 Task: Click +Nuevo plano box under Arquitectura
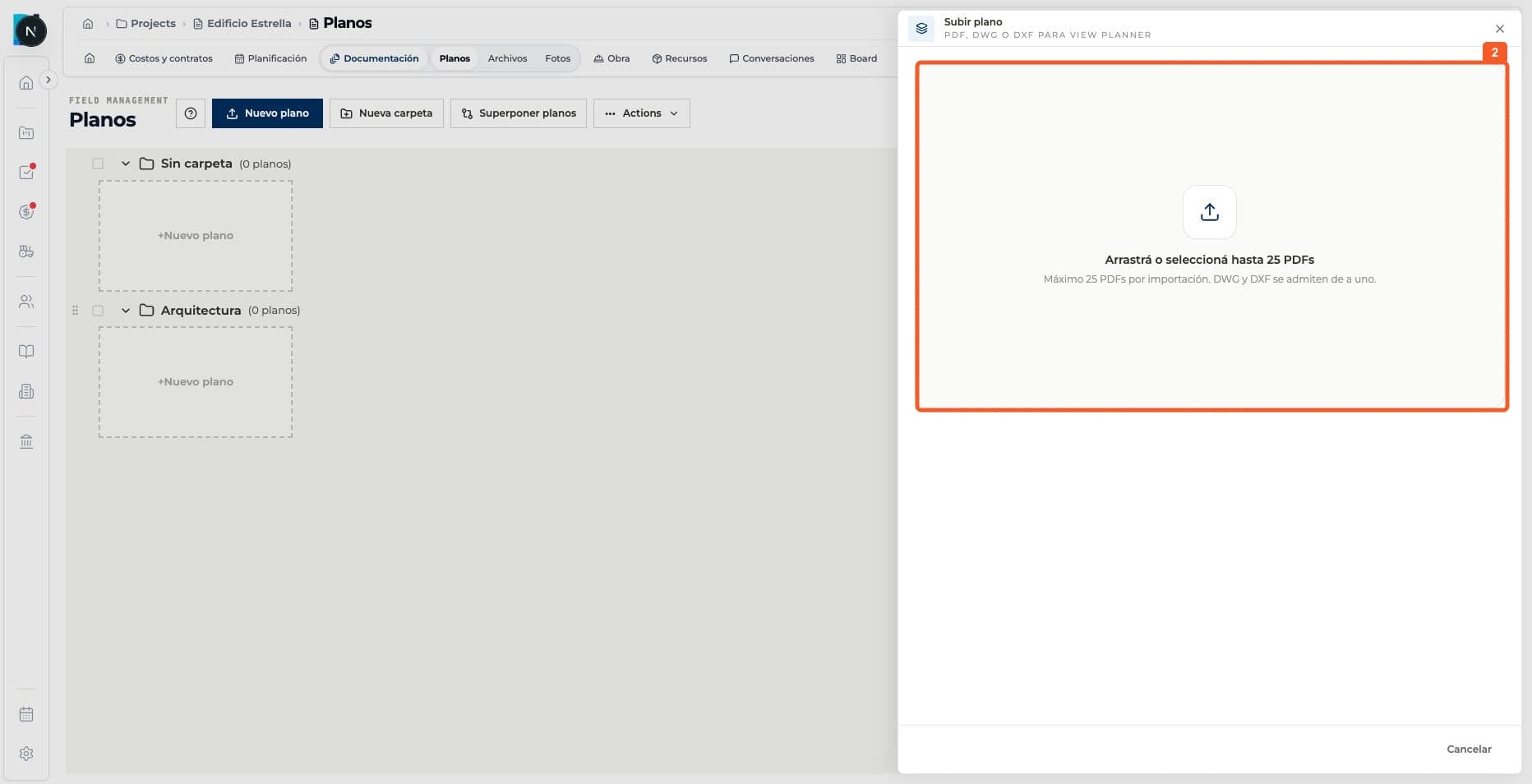[x=196, y=382]
